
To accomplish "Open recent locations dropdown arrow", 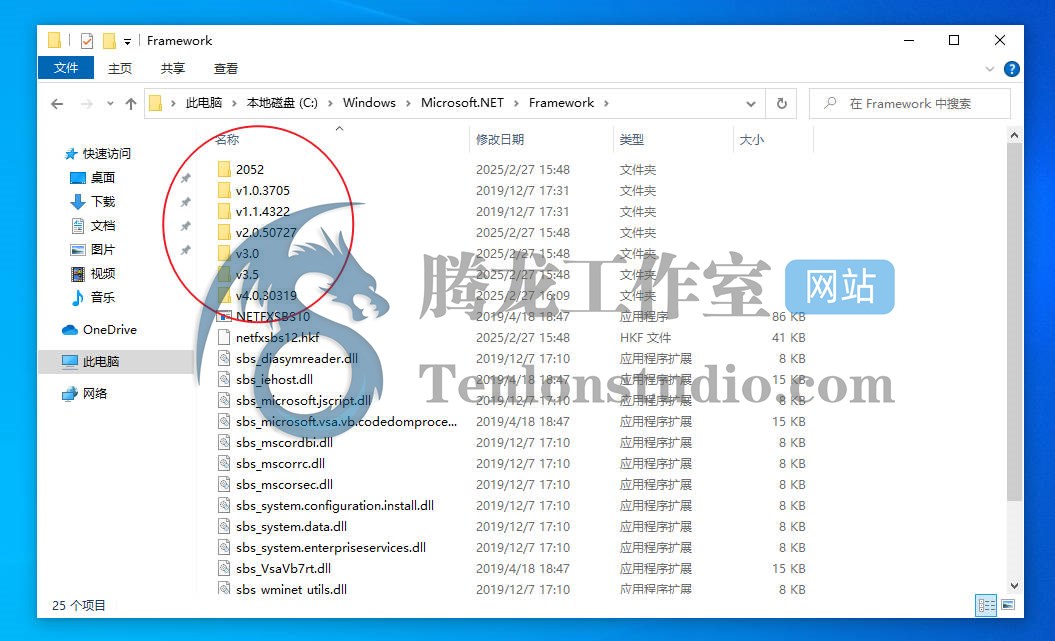I will 110,104.
